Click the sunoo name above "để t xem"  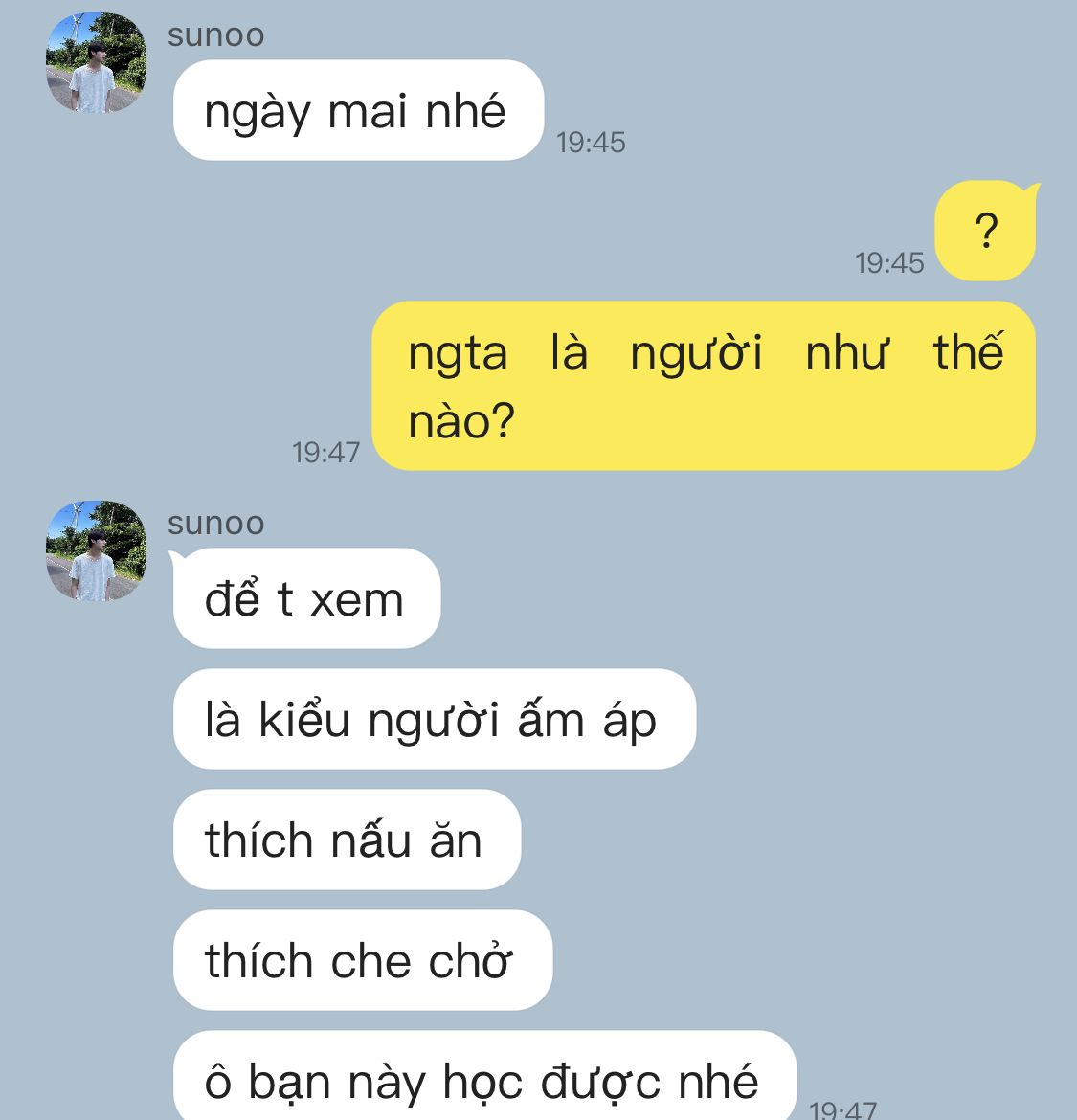point(215,523)
